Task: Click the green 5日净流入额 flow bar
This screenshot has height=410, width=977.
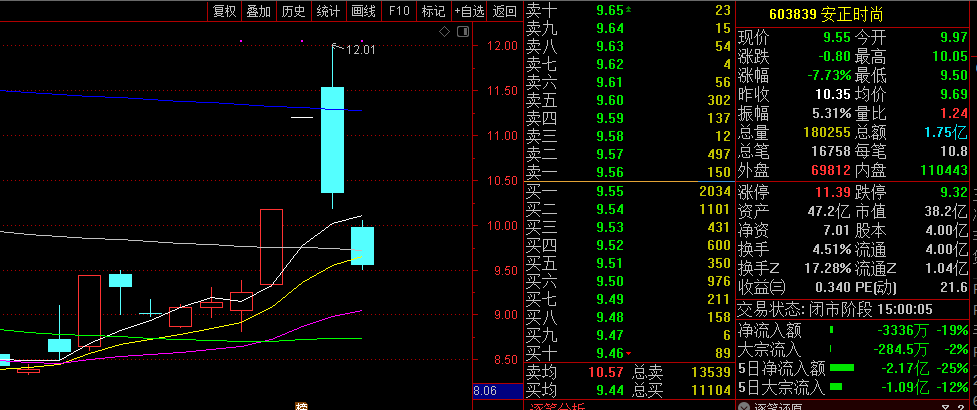Action: (842, 368)
